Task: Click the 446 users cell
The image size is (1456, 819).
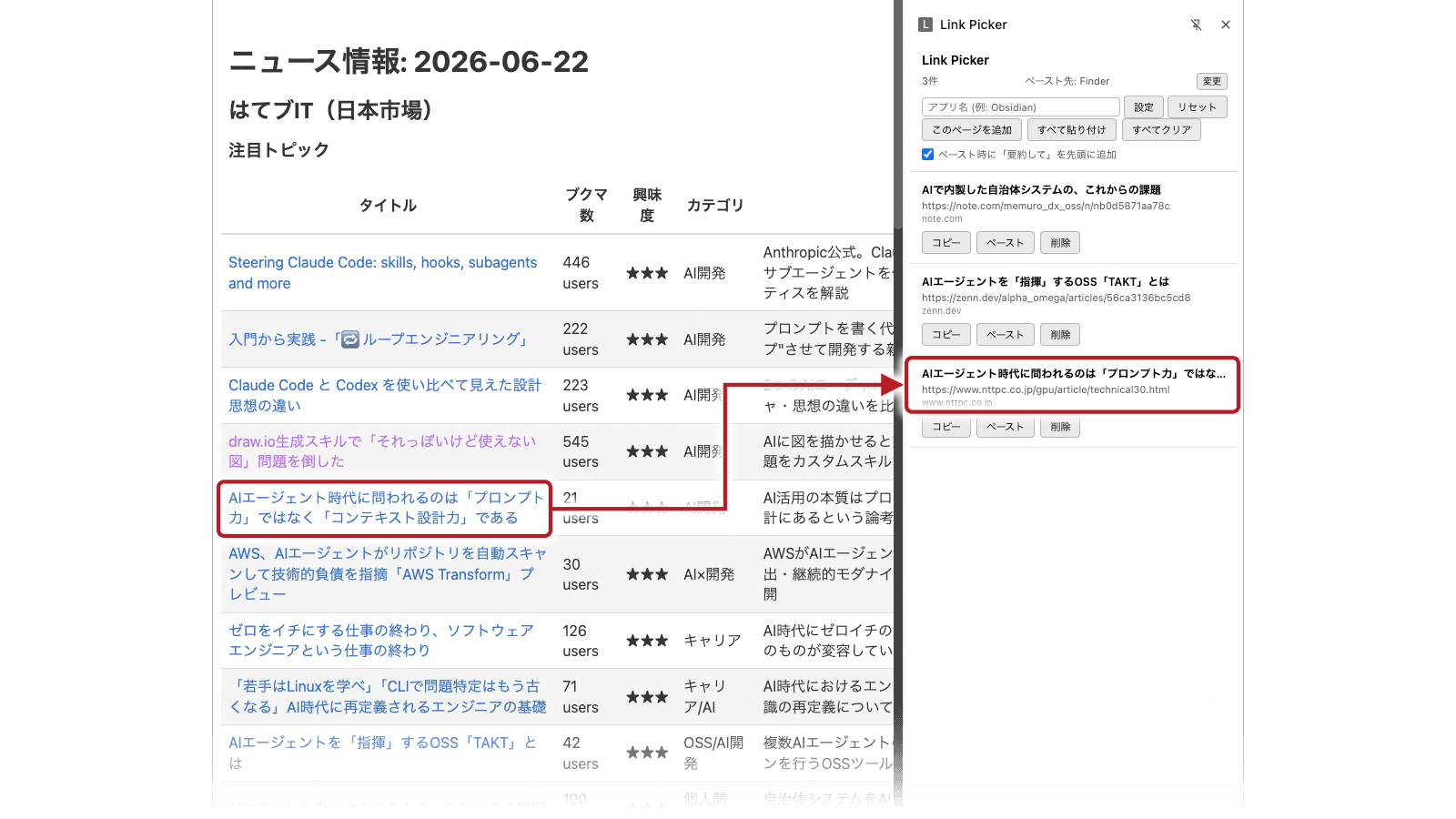Action: point(581,273)
